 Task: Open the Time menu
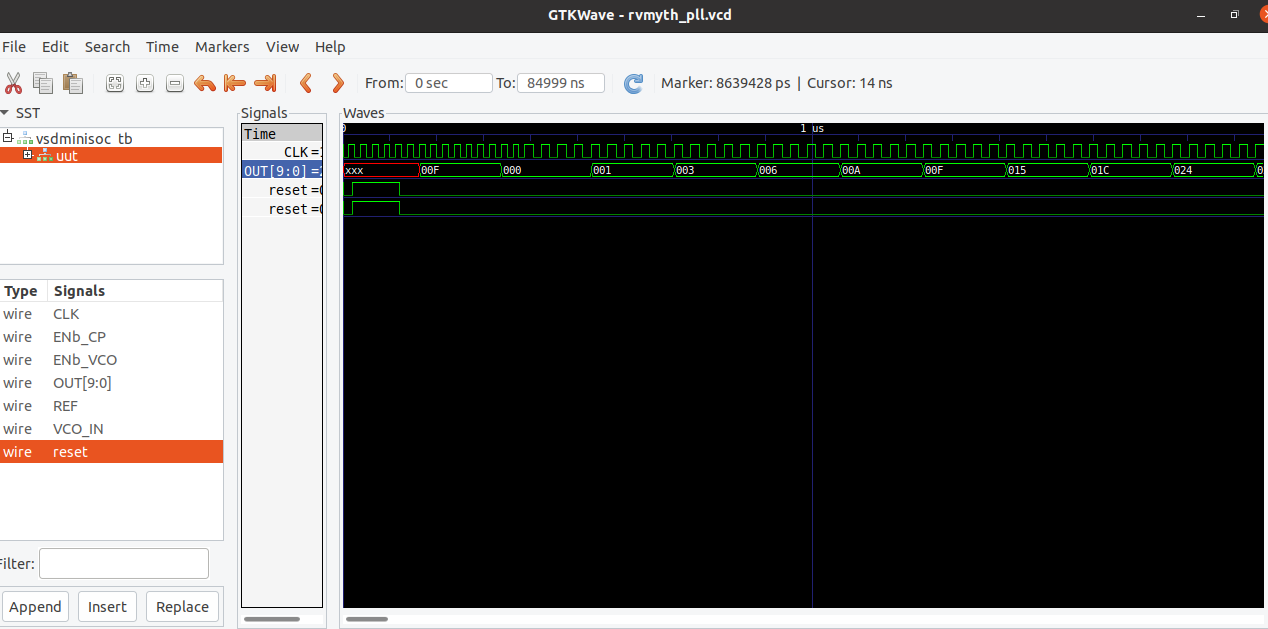[162, 47]
